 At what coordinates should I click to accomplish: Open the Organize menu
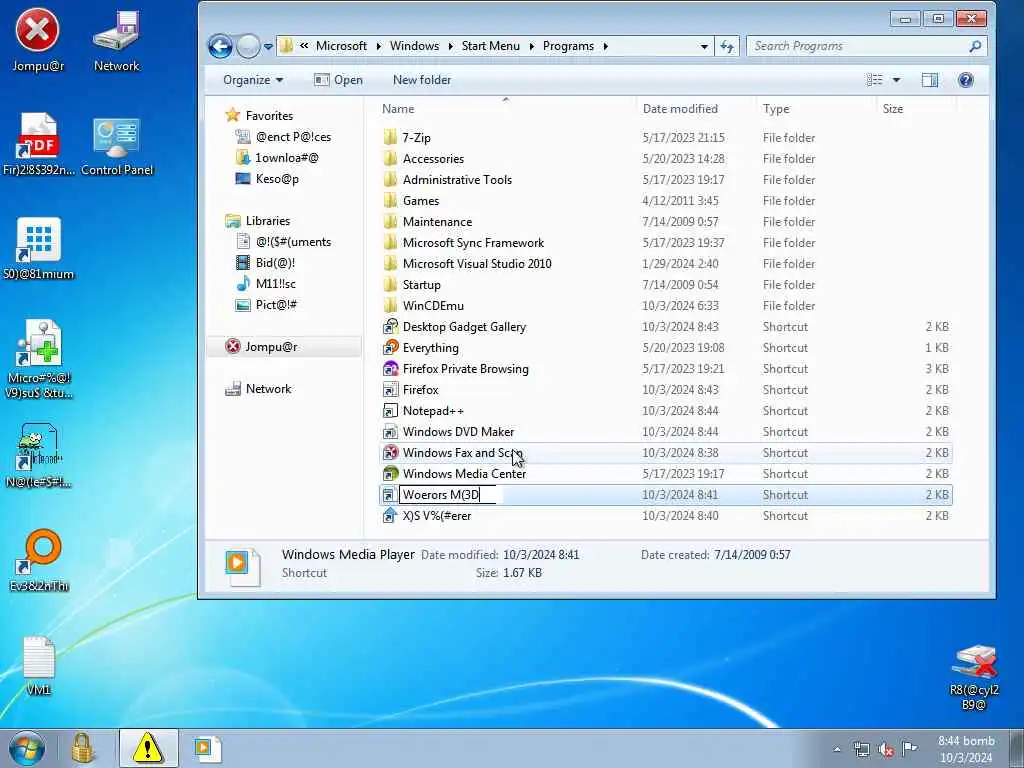pos(253,80)
